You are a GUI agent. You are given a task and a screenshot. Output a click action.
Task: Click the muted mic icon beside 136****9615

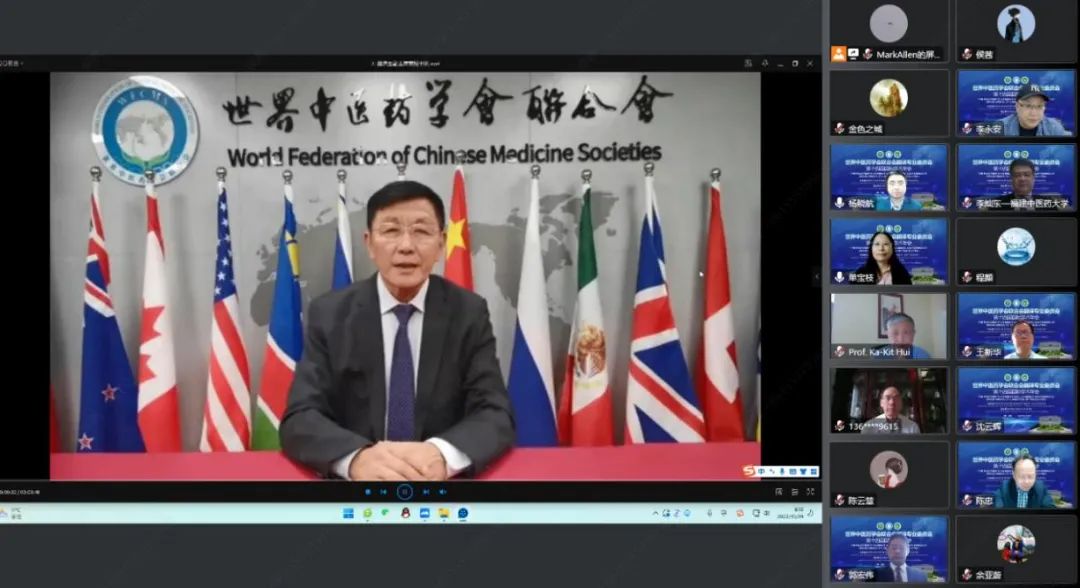840,426
